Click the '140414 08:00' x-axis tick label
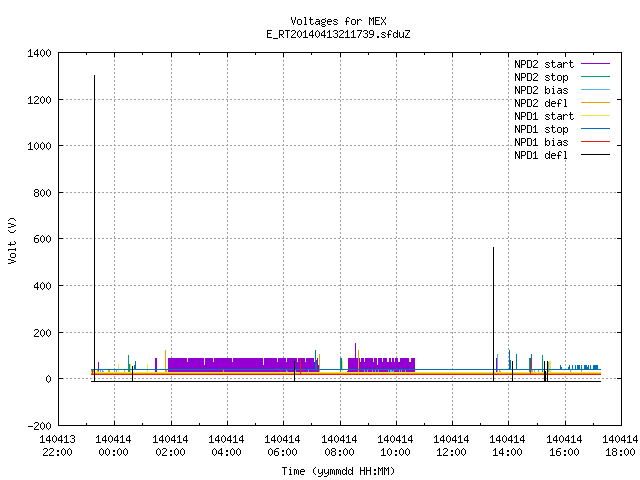The height and width of the screenshot is (480, 640). (339, 446)
